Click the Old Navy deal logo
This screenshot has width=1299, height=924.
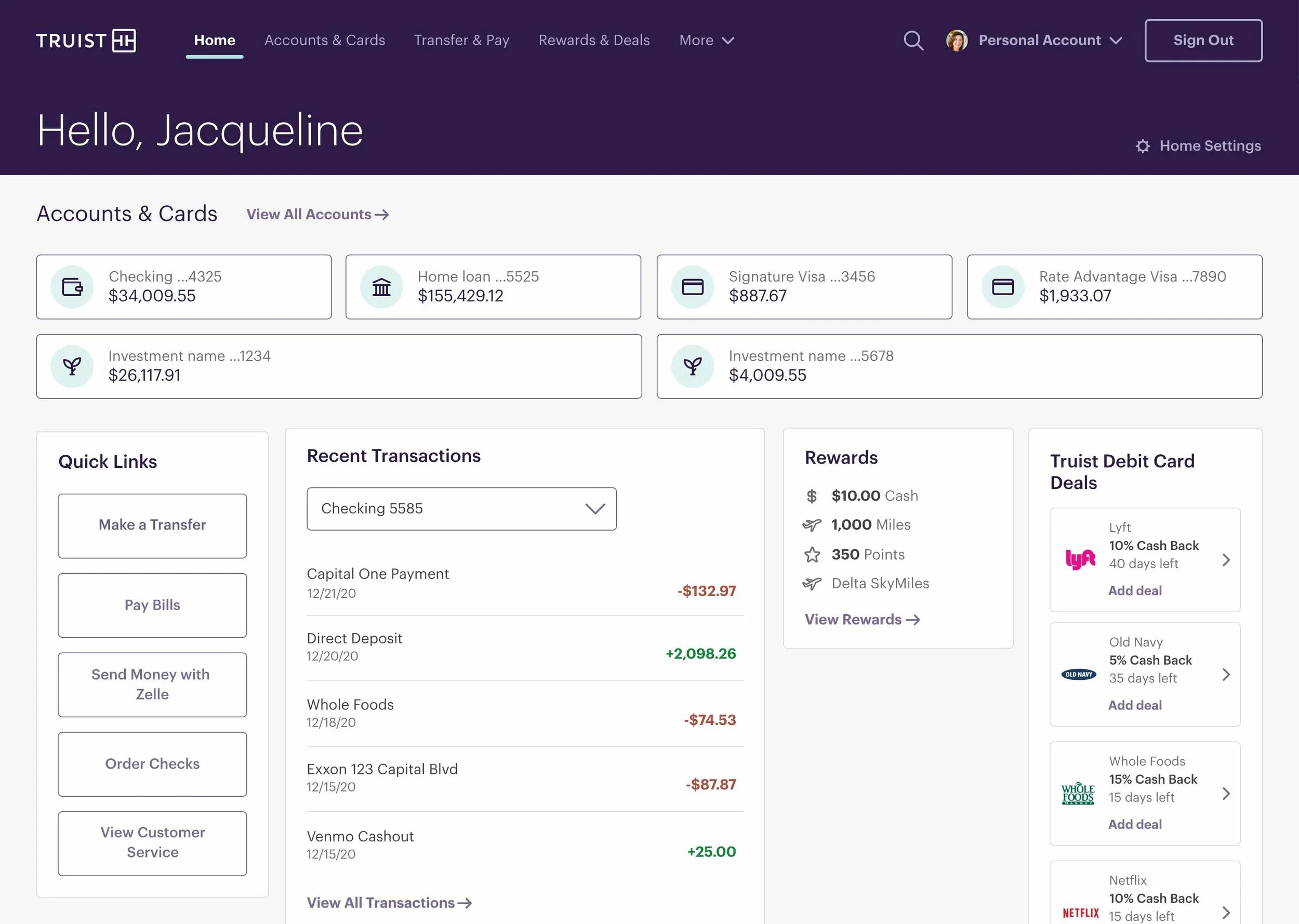[x=1078, y=675]
